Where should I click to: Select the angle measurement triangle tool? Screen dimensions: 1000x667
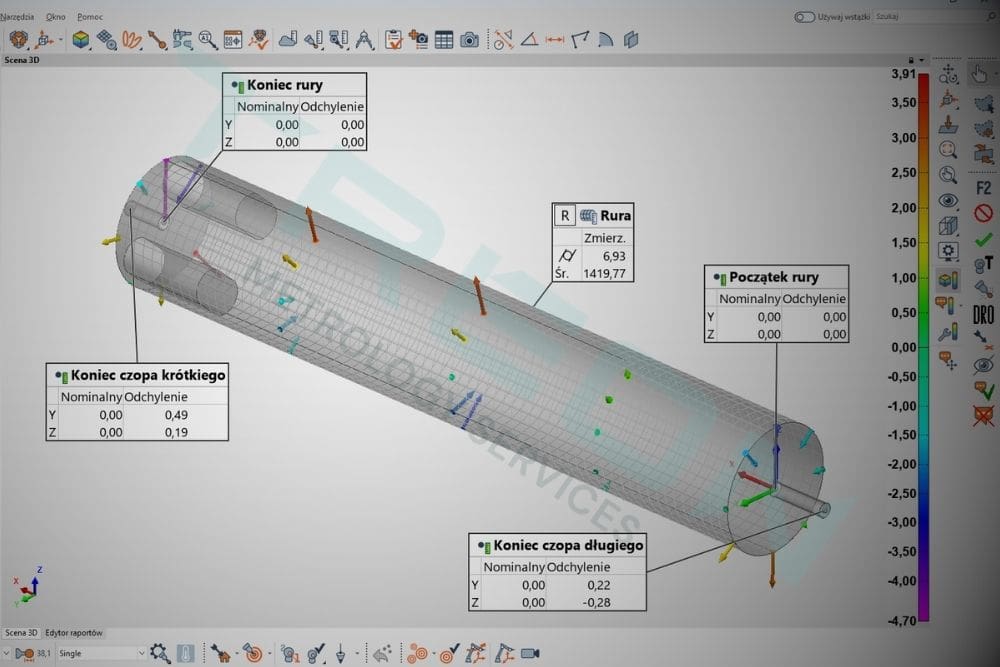(529, 40)
